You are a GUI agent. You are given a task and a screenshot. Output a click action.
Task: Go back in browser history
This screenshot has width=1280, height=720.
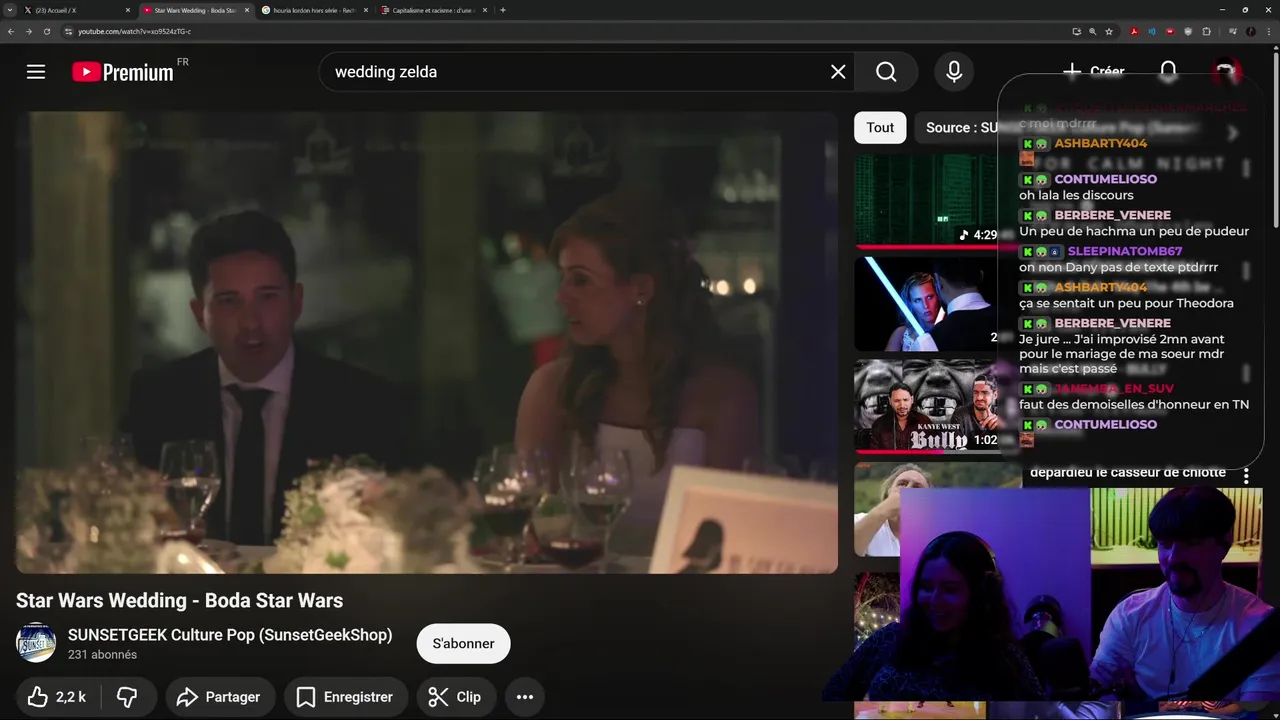(11, 31)
